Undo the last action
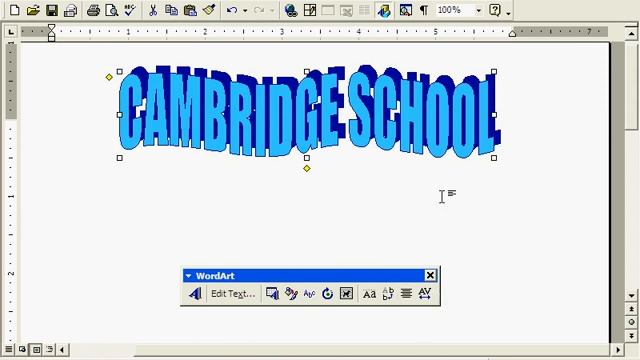The height and width of the screenshot is (360, 640). 232,10
